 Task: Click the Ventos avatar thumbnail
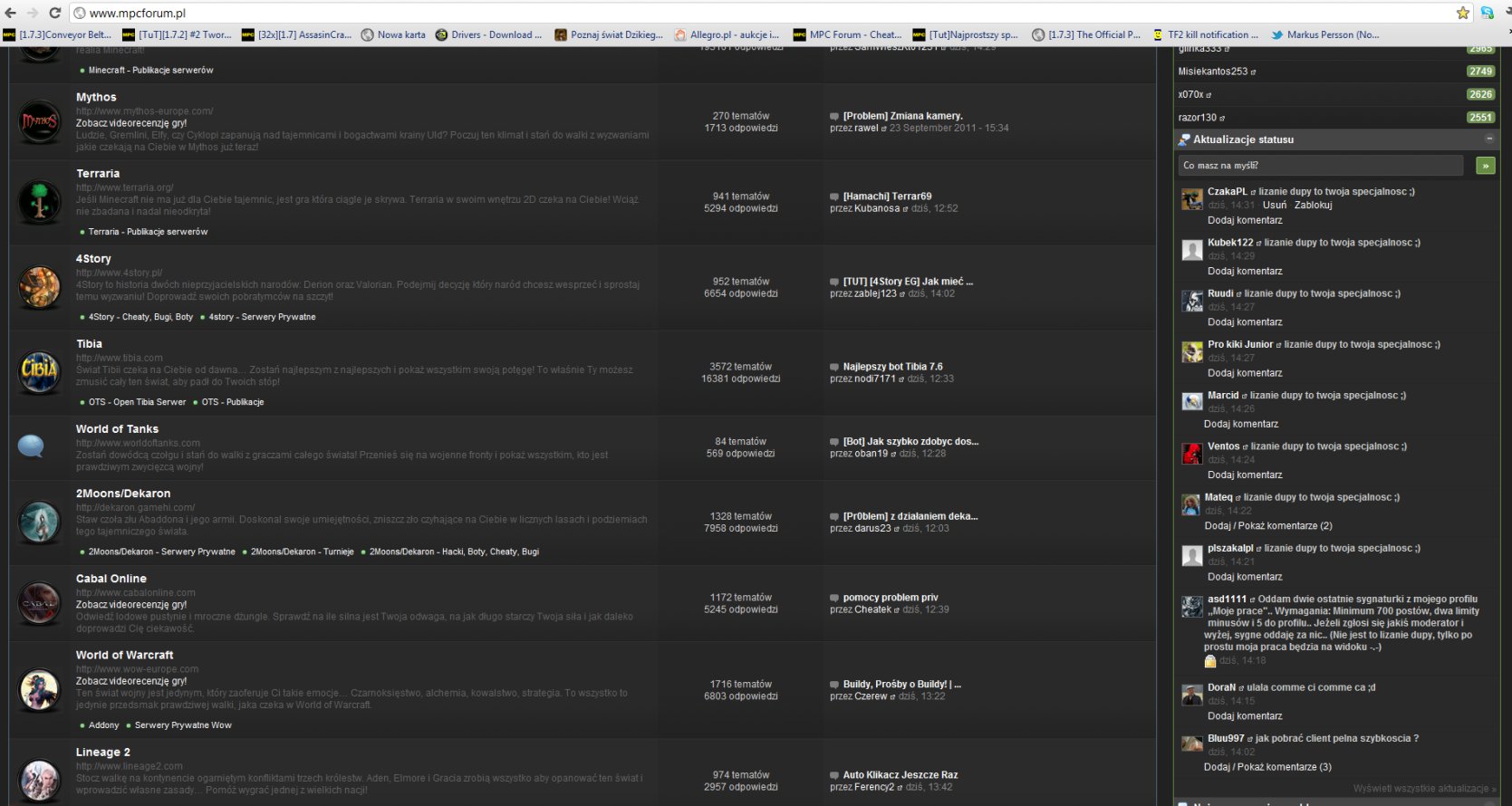(1191, 454)
